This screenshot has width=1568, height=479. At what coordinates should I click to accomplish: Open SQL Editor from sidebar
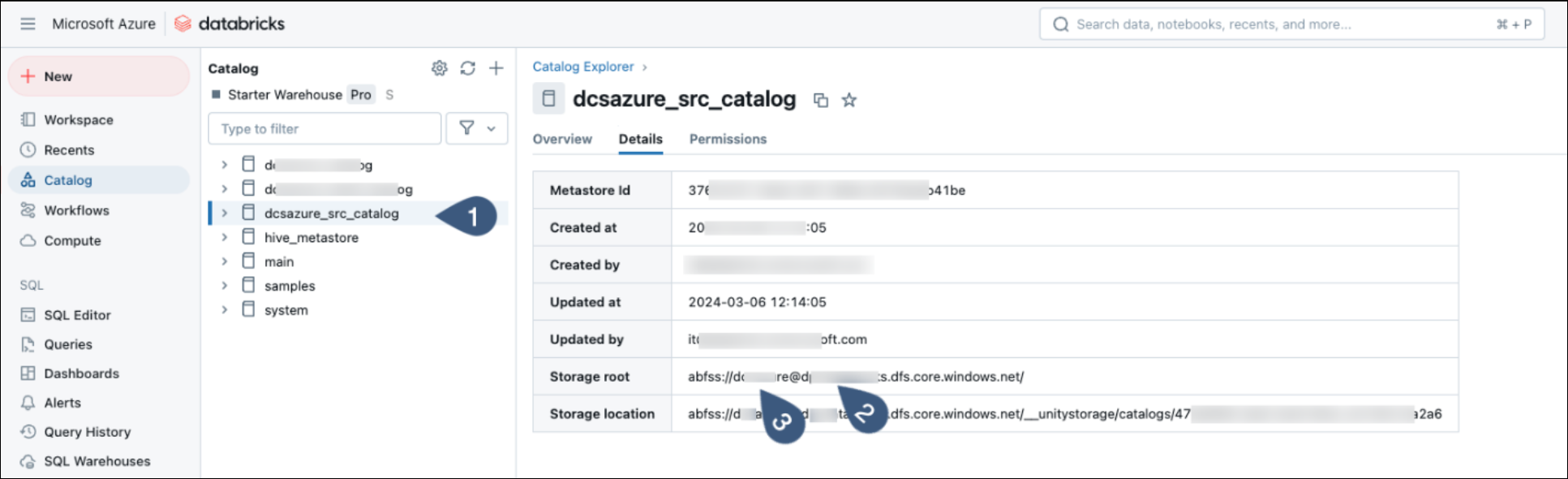[x=77, y=315]
